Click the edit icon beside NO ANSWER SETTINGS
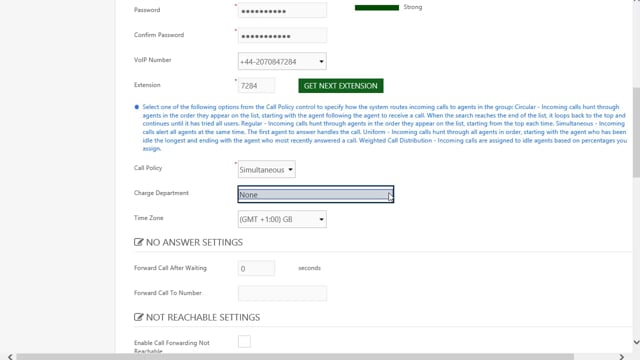Screen dimensions: 640x360 point(138,242)
